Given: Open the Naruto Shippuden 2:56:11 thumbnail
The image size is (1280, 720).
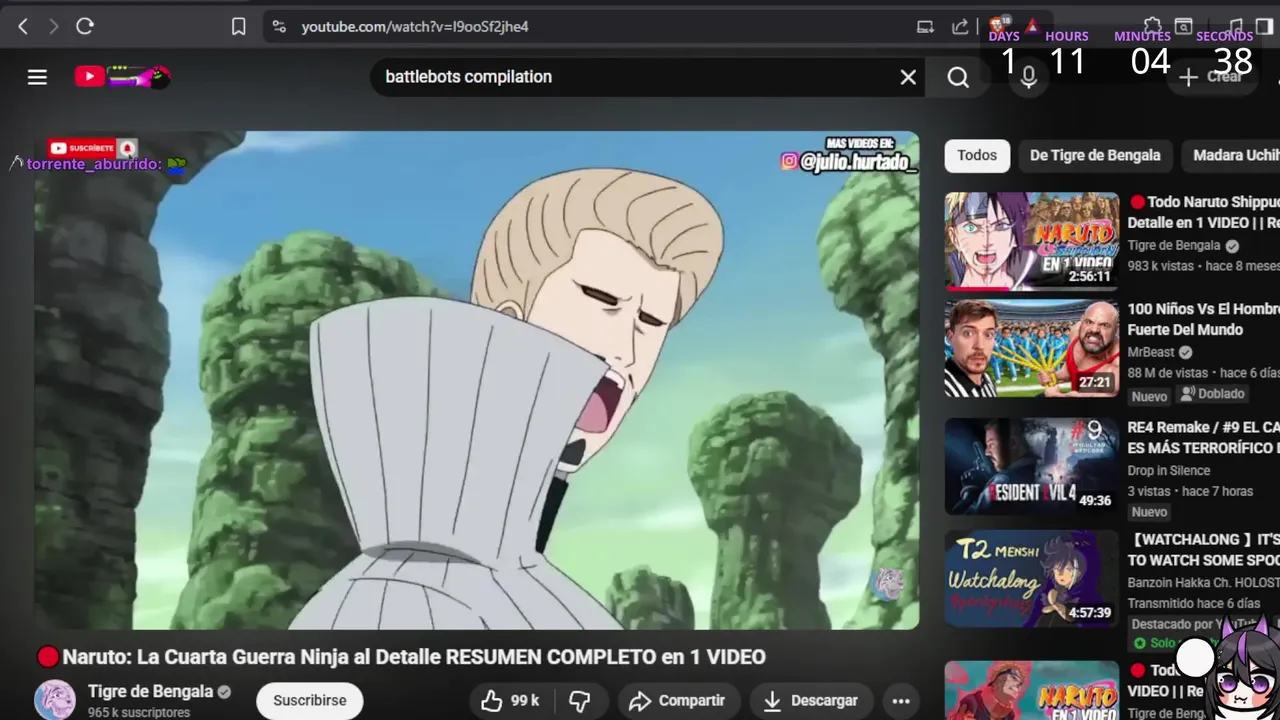Looking at the screenshot, I should (1032, 241).
